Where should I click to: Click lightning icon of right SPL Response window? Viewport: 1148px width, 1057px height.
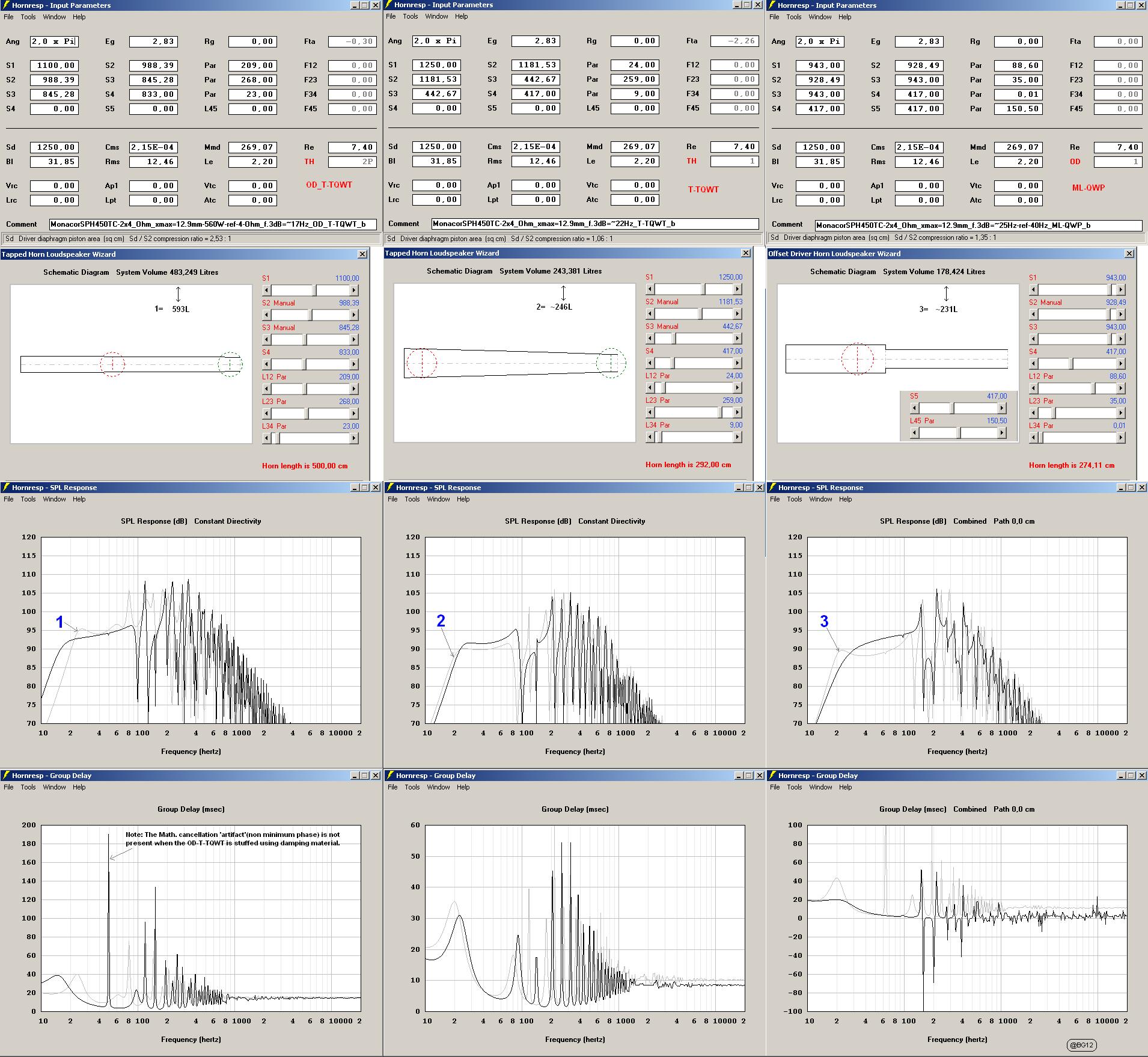click(x=772, y=488)
